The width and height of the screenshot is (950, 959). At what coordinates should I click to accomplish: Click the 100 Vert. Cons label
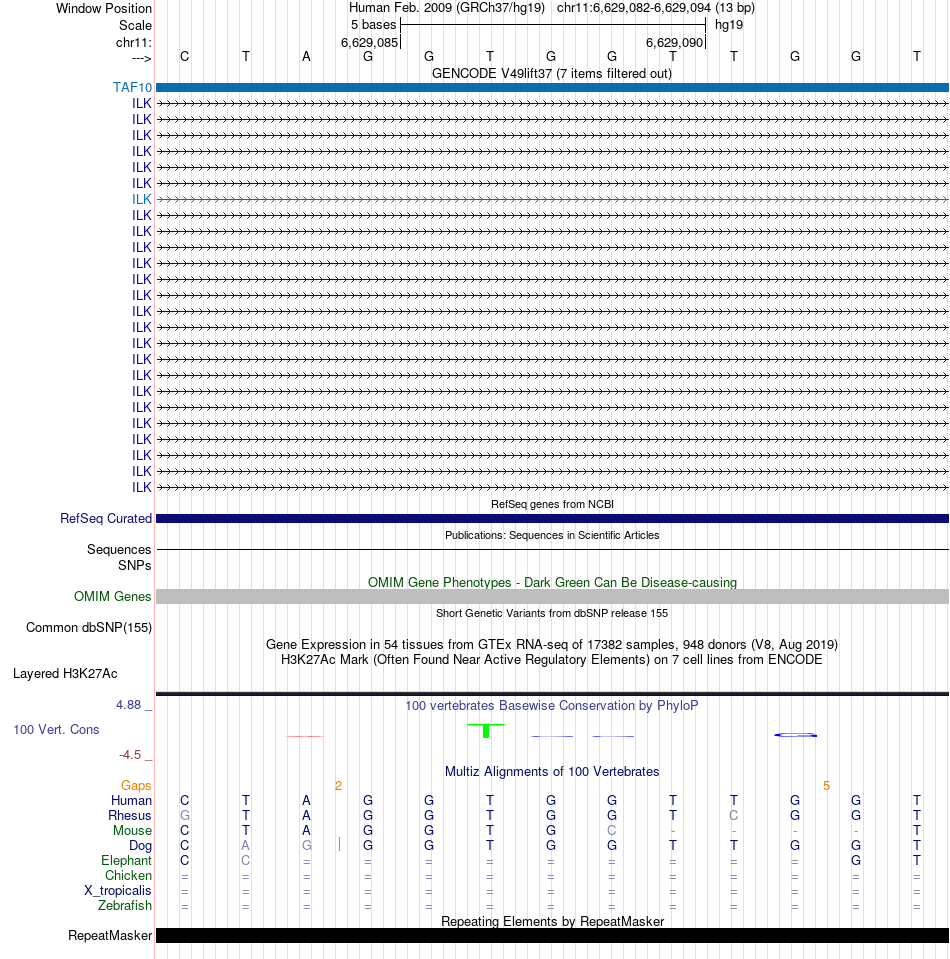56,729
